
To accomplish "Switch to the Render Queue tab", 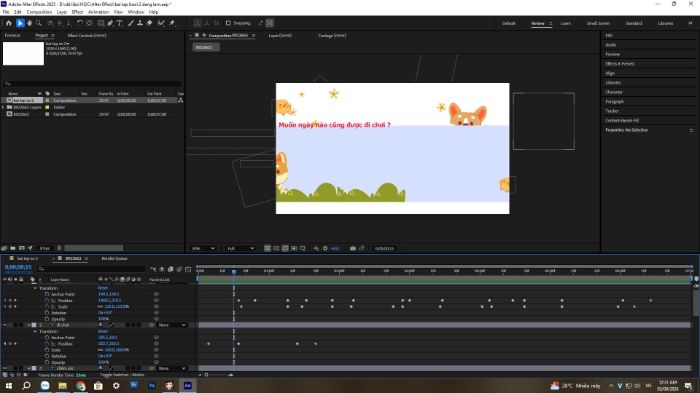I will pyautogui.click(x=114, y=259).
